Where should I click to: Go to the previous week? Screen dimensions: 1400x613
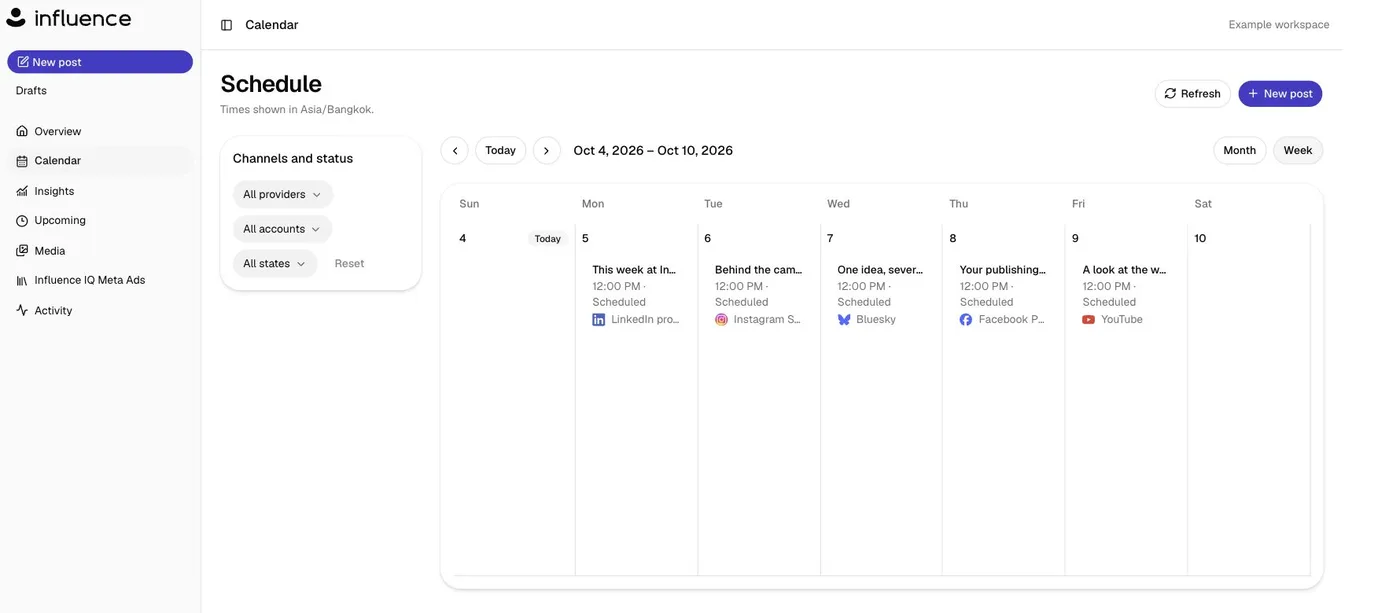[x=455, y=151]
